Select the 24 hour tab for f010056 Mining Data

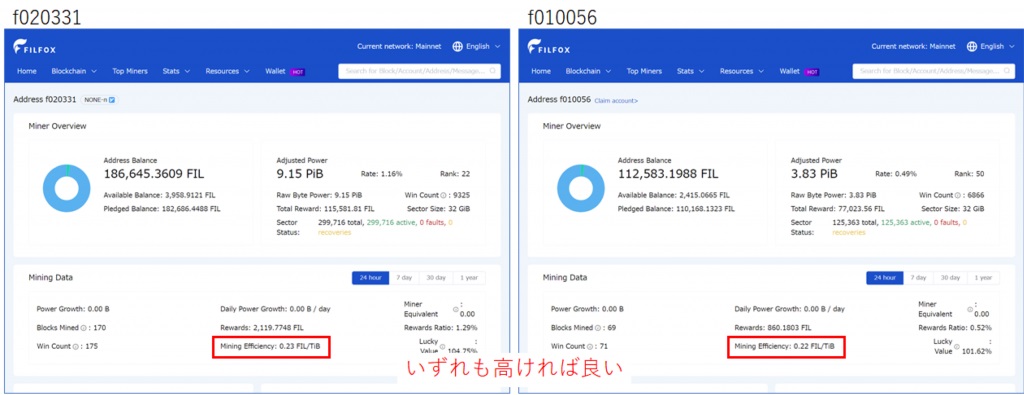(885, 277)
